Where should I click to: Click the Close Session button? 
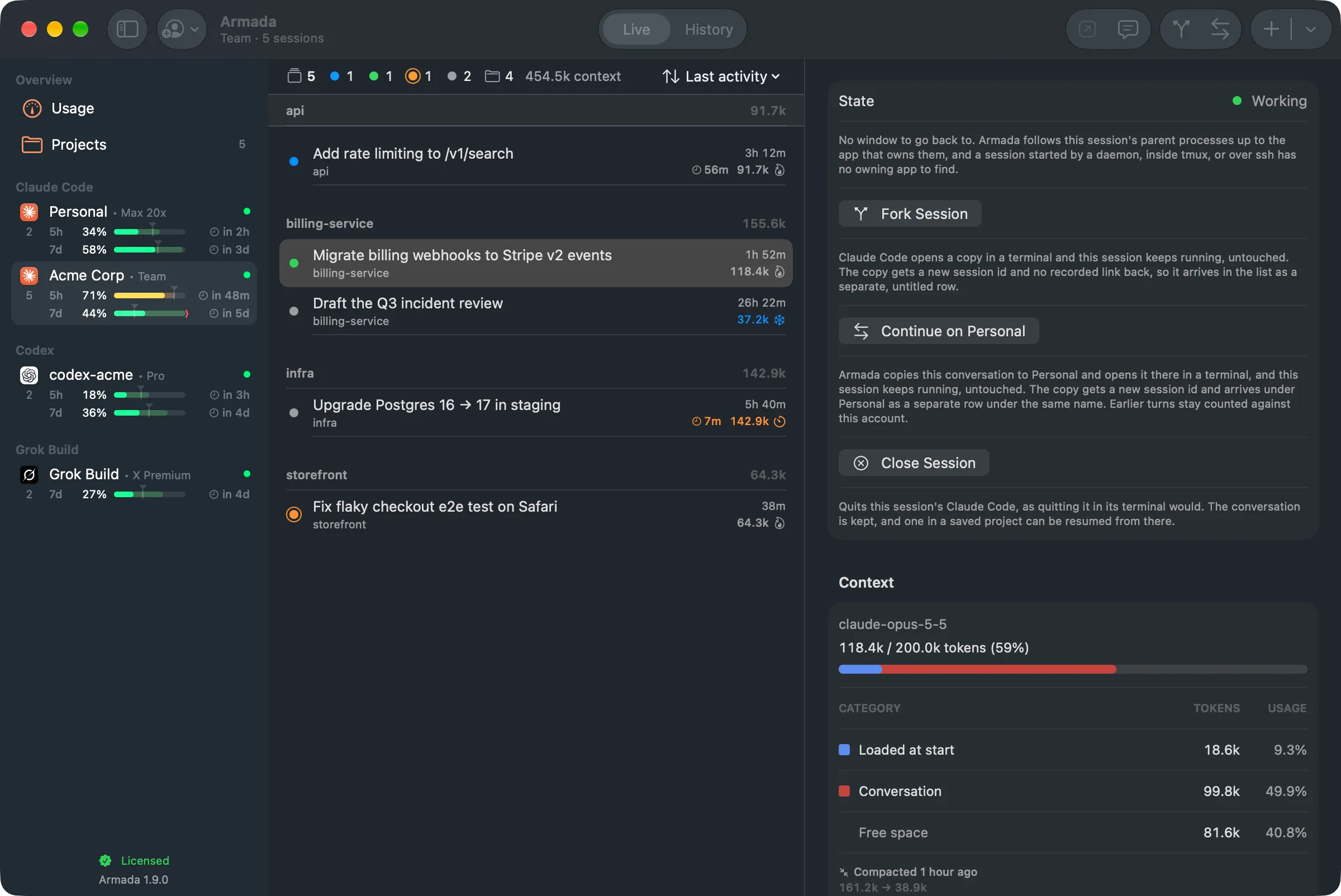click(914, 463)
